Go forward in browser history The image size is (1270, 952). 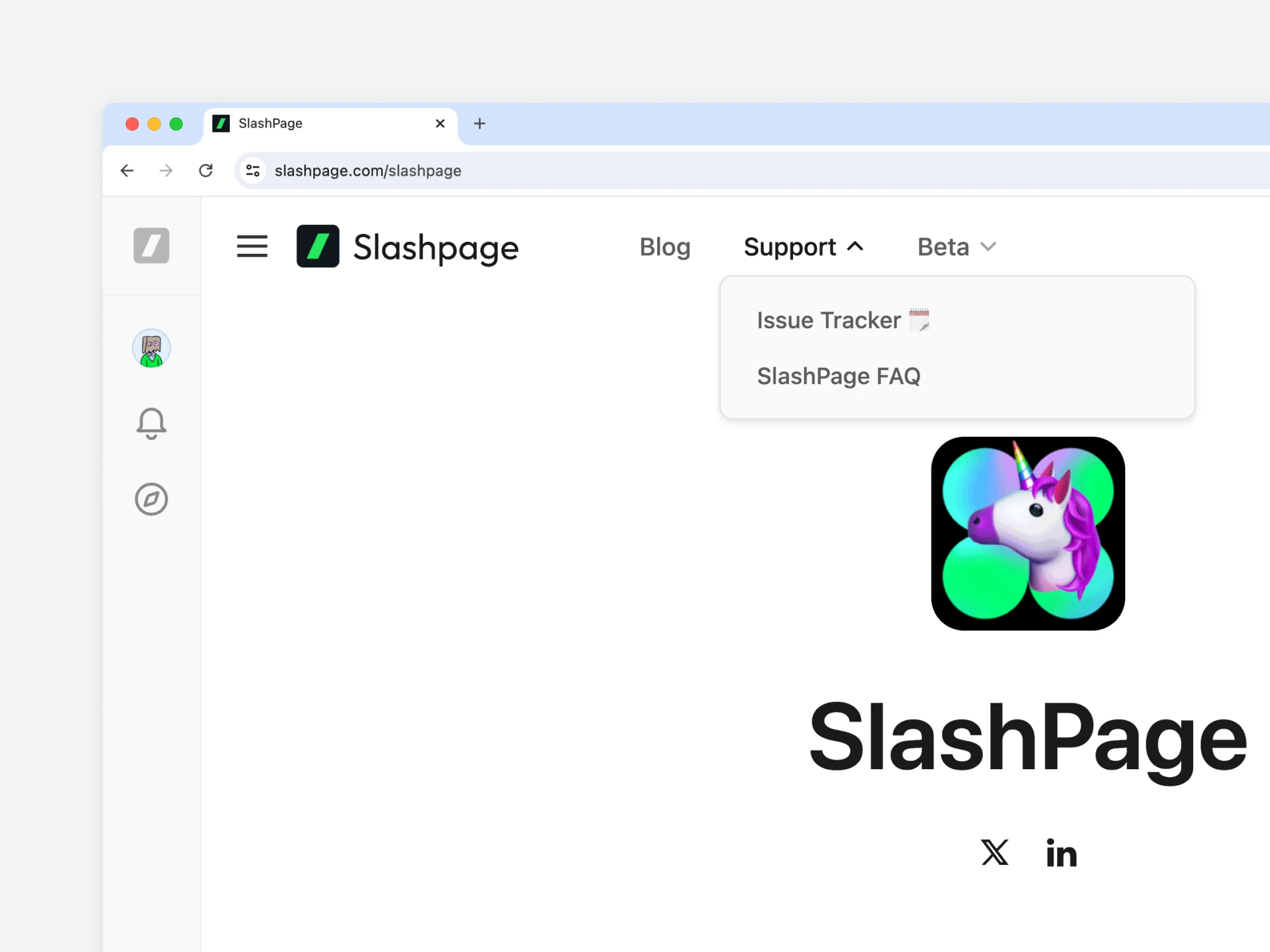(x=166, y=171)
